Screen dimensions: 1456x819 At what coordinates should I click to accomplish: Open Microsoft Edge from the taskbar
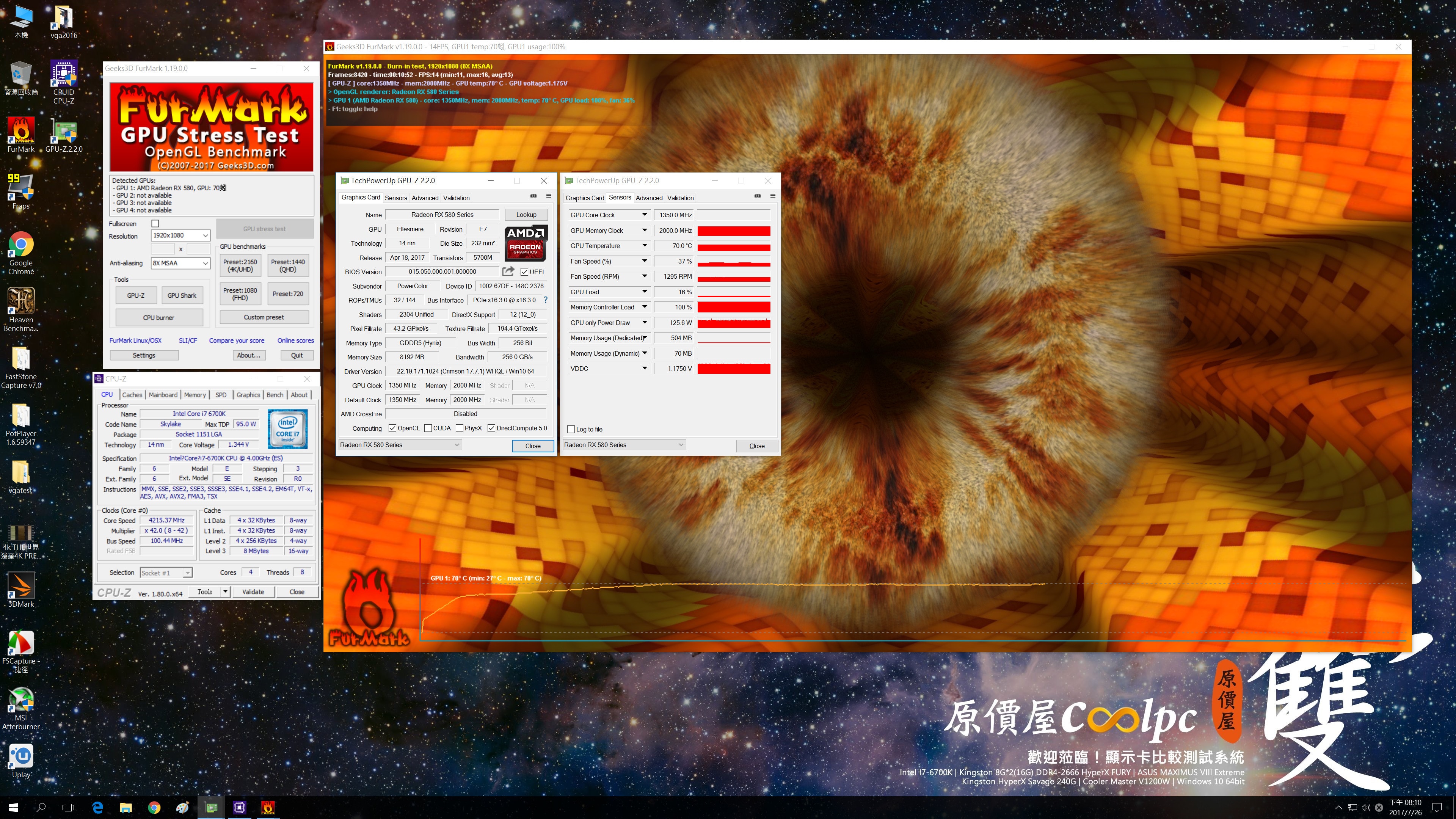[97, 808]
